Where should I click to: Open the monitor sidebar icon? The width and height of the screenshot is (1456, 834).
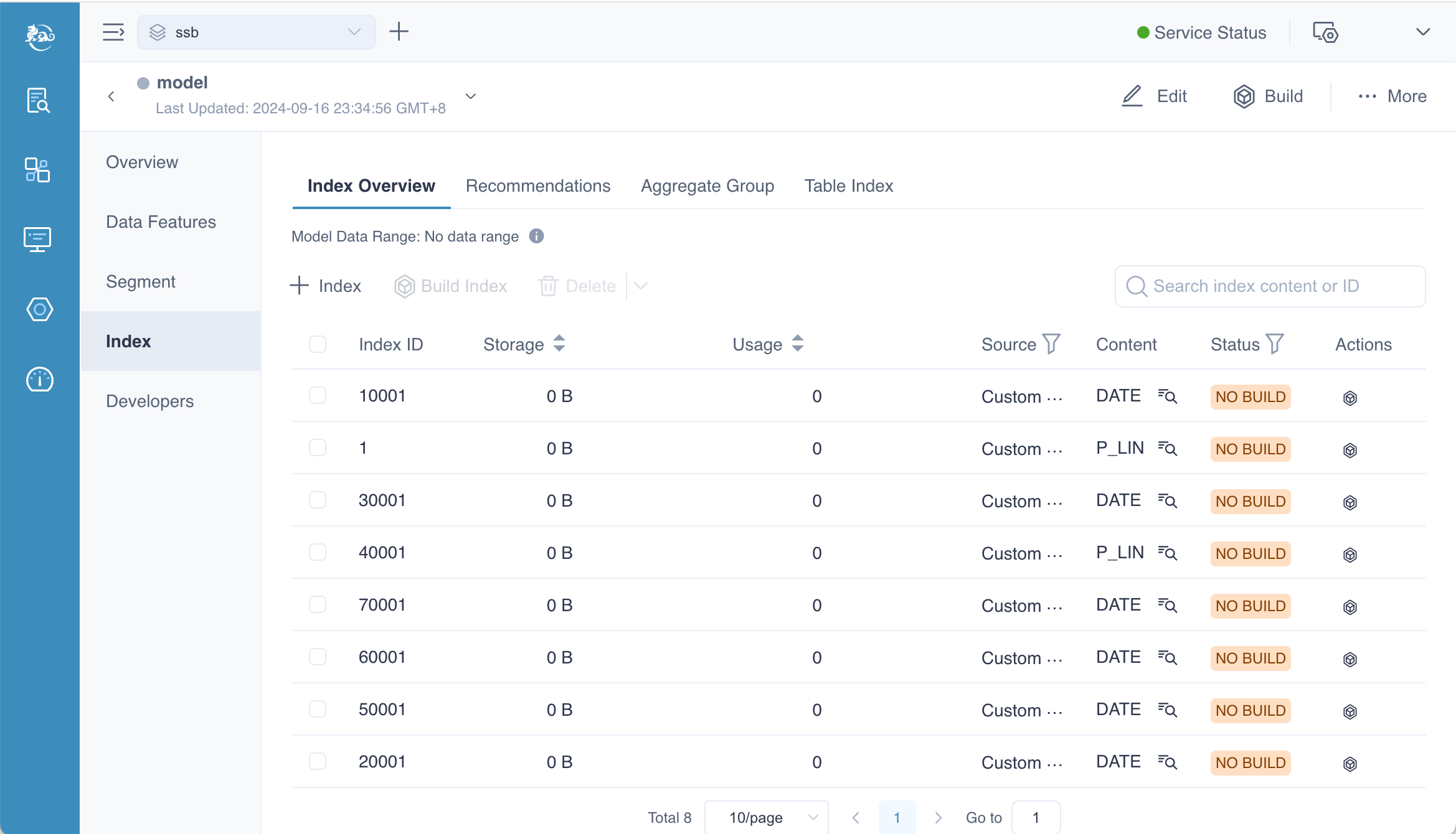click(37, 239)
